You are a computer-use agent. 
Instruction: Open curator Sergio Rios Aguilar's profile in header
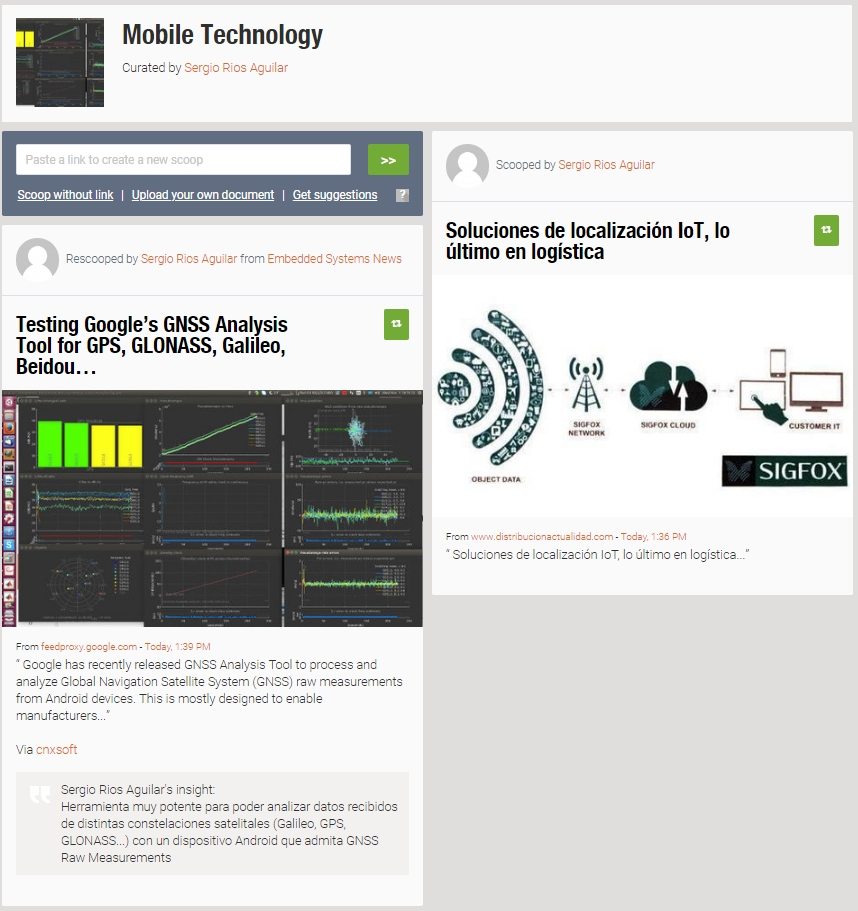point(235,68)
